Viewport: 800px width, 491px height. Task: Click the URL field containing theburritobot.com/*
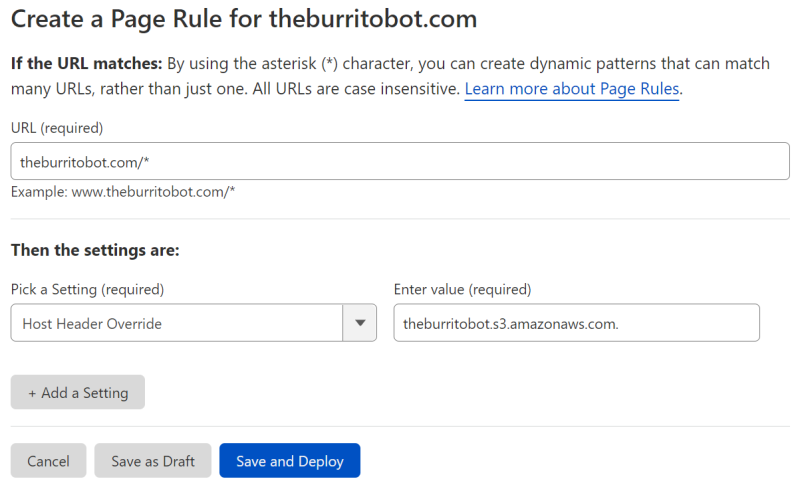400,161
